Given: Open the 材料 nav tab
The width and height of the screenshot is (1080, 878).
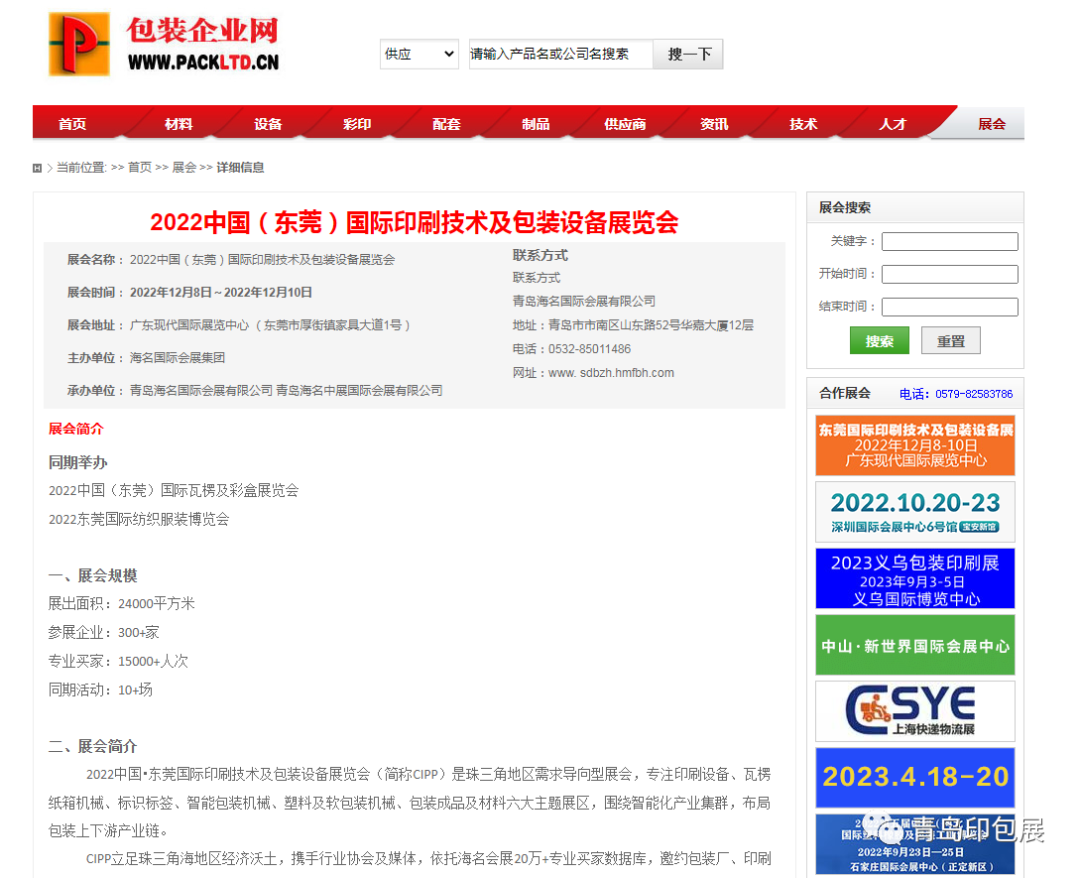Looking at the screenshot, I should [x=178, y=124].
